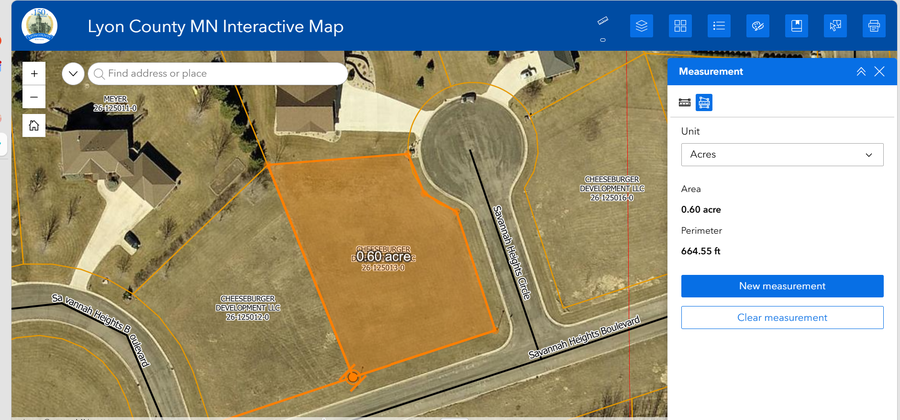Image resolution: width=900 pixels, height=420 pixels.
Task: Click the New measurement button
Action: pos(782,286)
